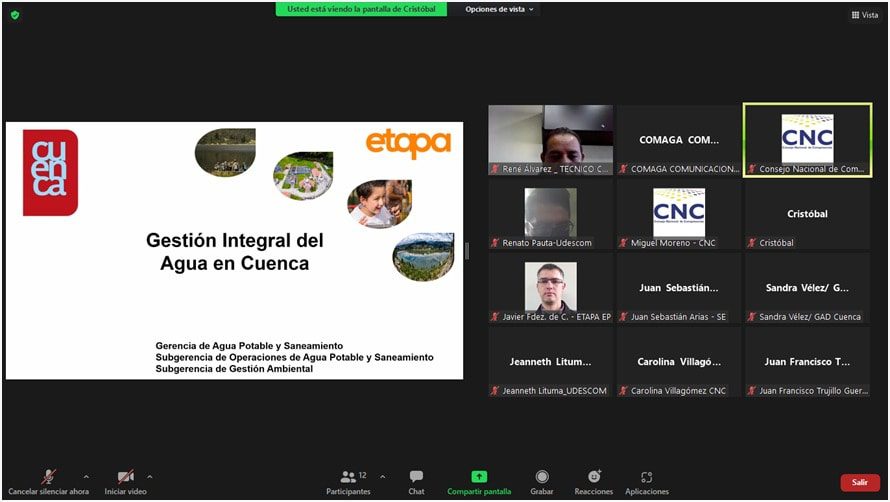
Task: Select Renato Pauta-Udescom tile
Action: tap(551, 214)
